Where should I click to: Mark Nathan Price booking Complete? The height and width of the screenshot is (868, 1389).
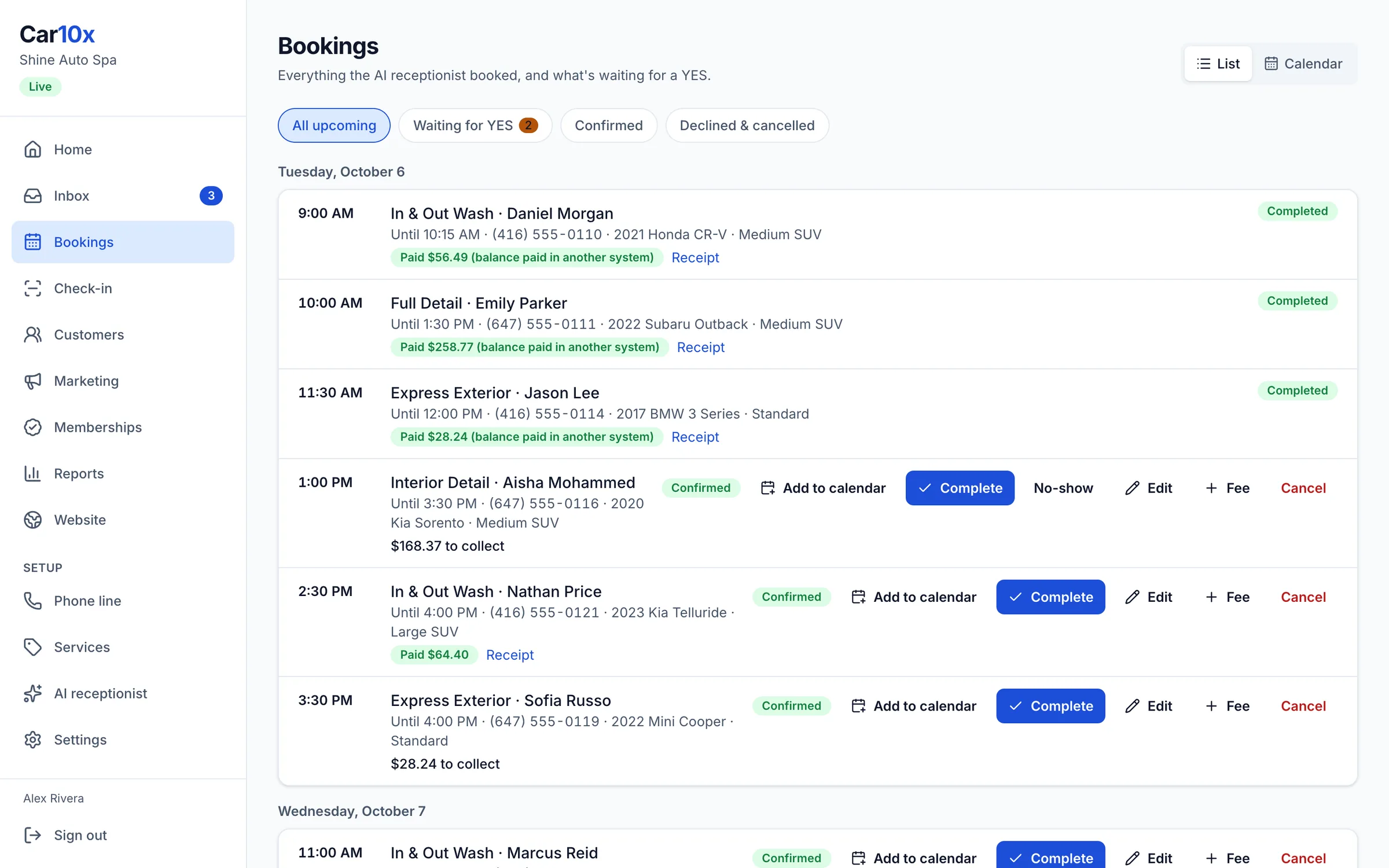coord(1050,597)
